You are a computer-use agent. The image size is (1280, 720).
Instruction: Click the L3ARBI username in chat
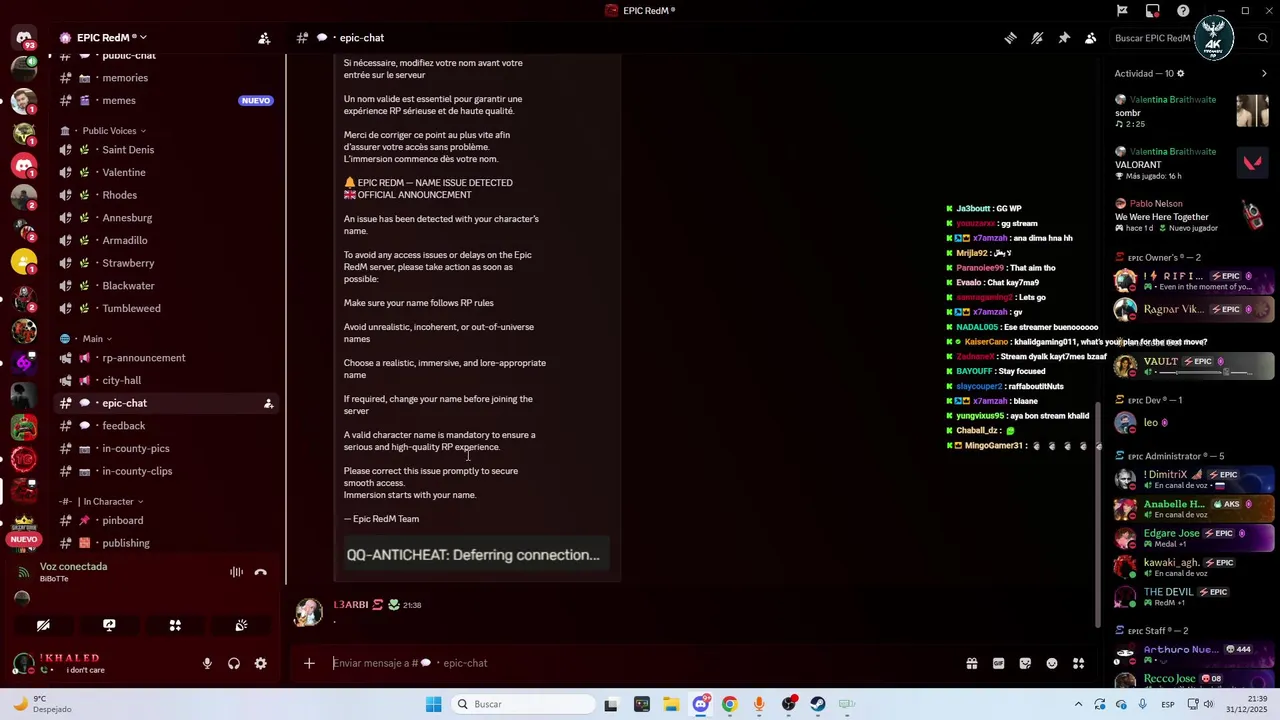[x=351, y=605]
